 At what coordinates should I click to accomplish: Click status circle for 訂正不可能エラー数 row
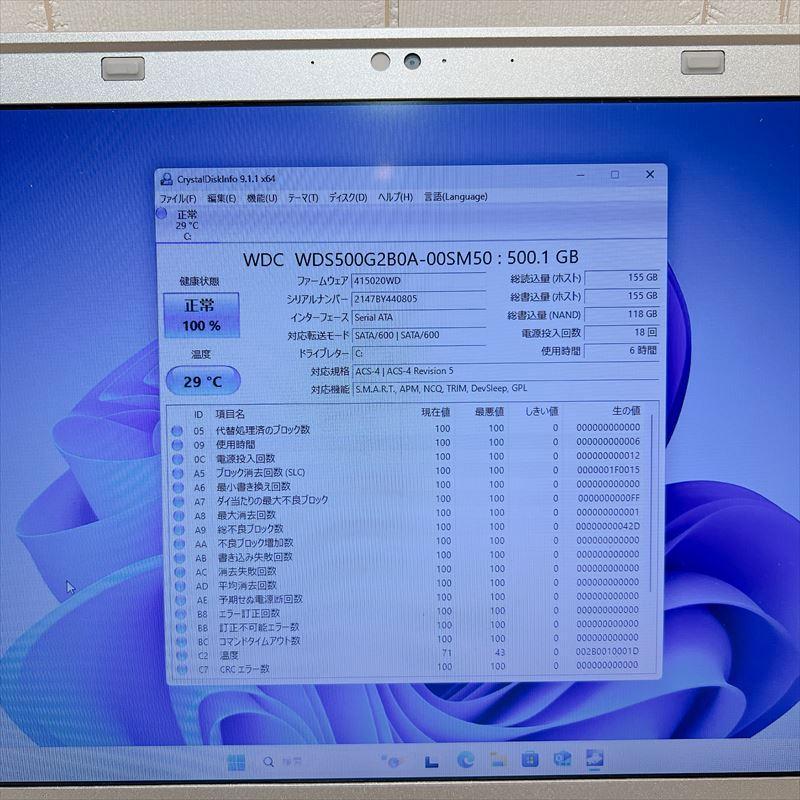click(181, 628)
